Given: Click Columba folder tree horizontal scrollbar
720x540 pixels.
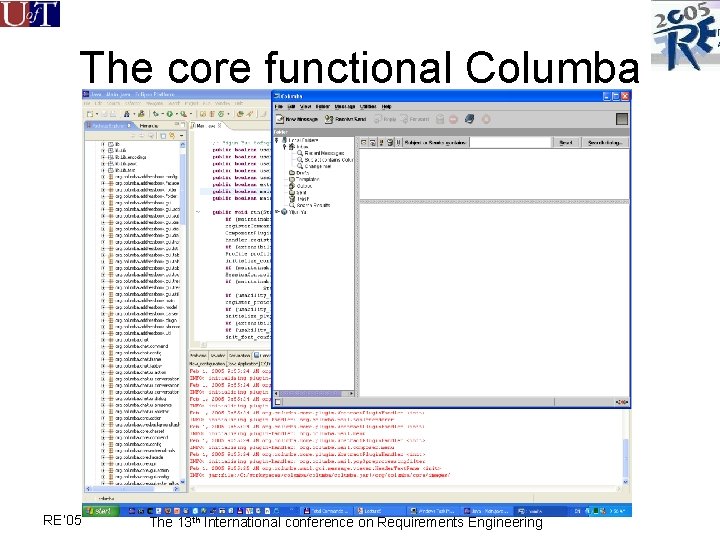Looking at the screenshot, I should tap(314, 394).
